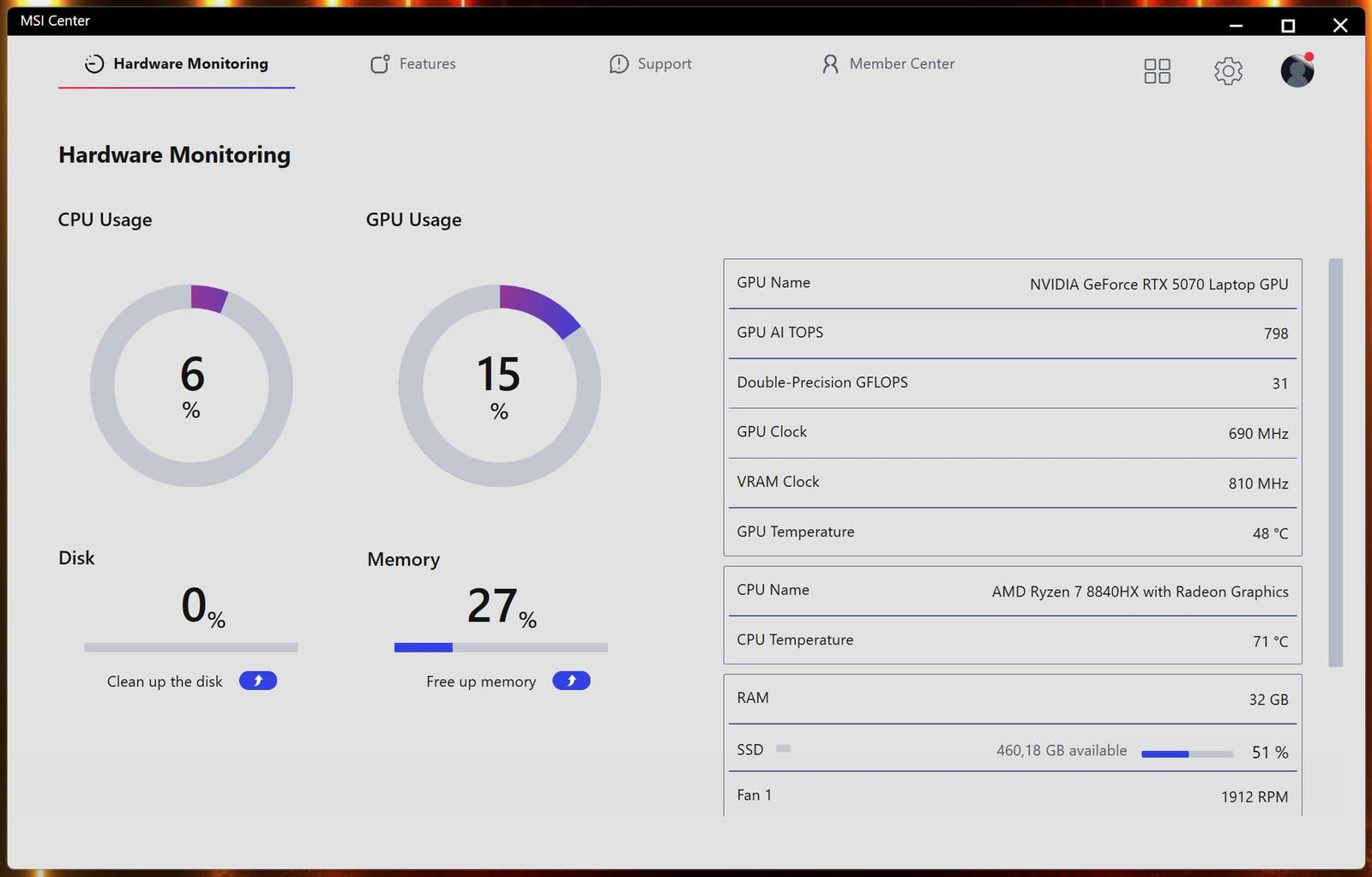Click the free up memory button
The height and width of the screenshot is (877, 1372).
pyautogui.click(x=571, y=681)
